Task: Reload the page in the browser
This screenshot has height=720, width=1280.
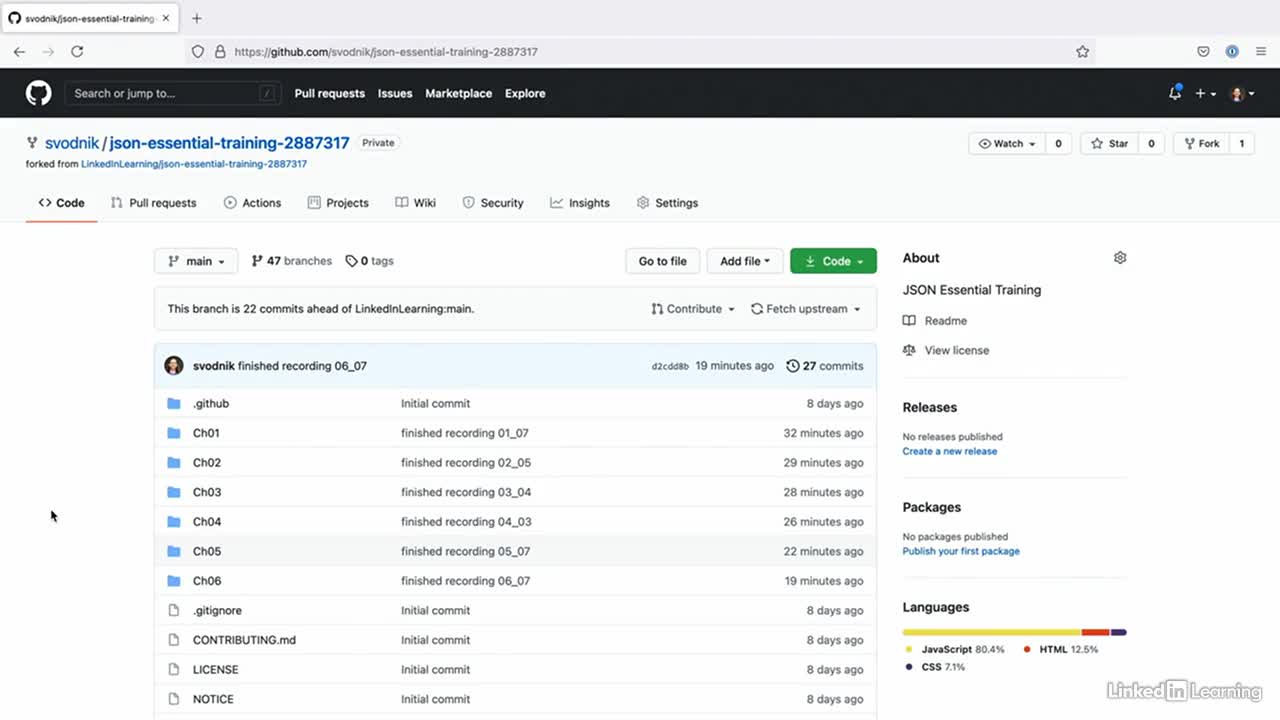Action: (77, 51)
